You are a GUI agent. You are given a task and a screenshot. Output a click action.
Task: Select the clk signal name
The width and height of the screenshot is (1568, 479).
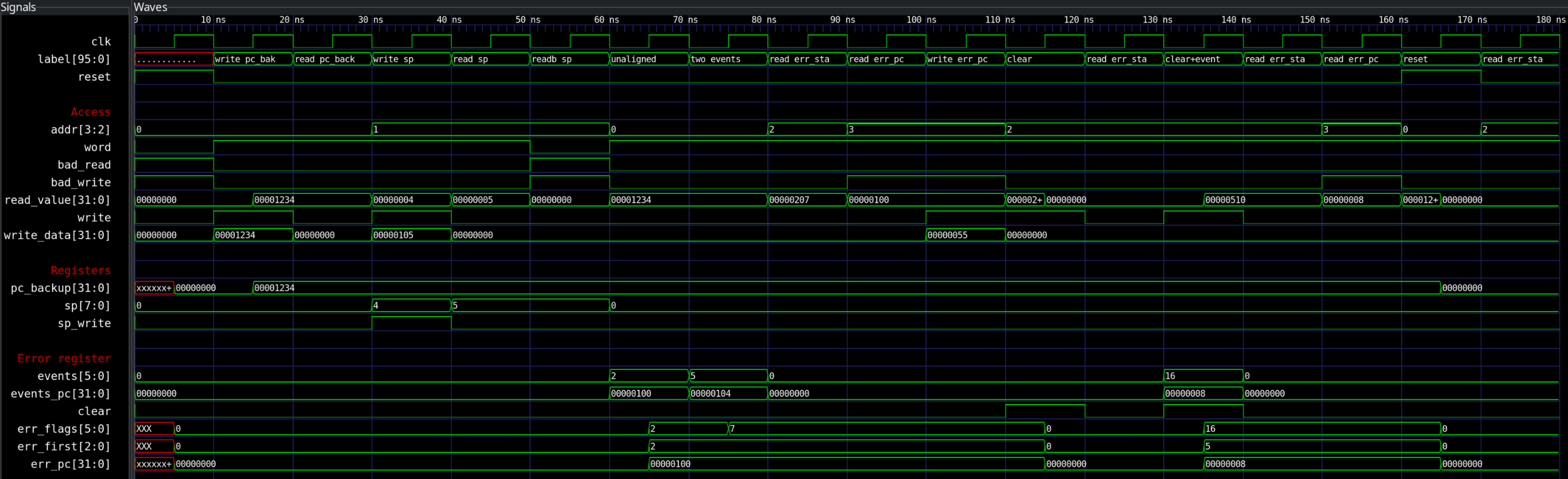(101, 41)
